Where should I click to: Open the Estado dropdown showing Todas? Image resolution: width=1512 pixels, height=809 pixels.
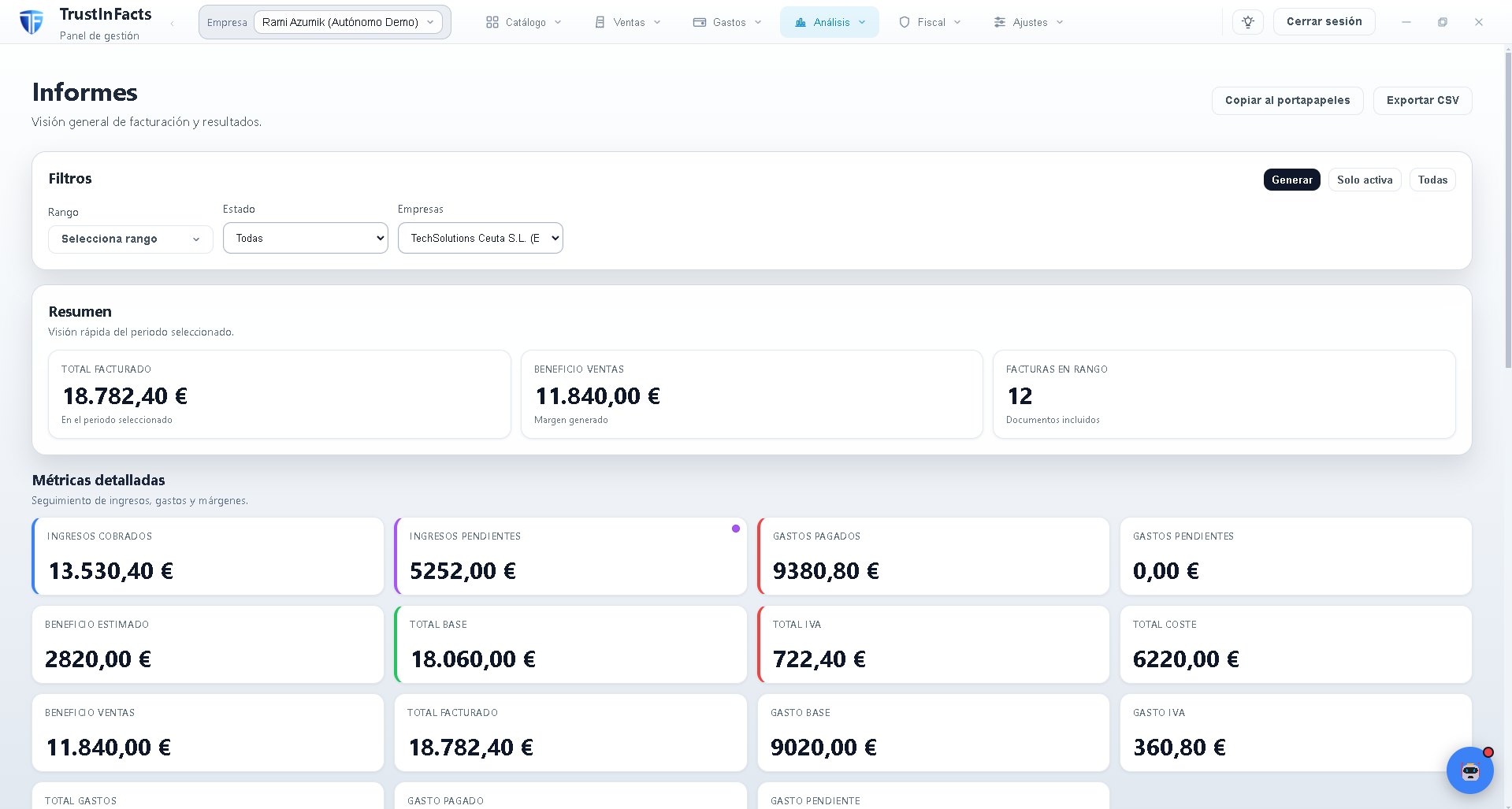(x=306, y=238)
